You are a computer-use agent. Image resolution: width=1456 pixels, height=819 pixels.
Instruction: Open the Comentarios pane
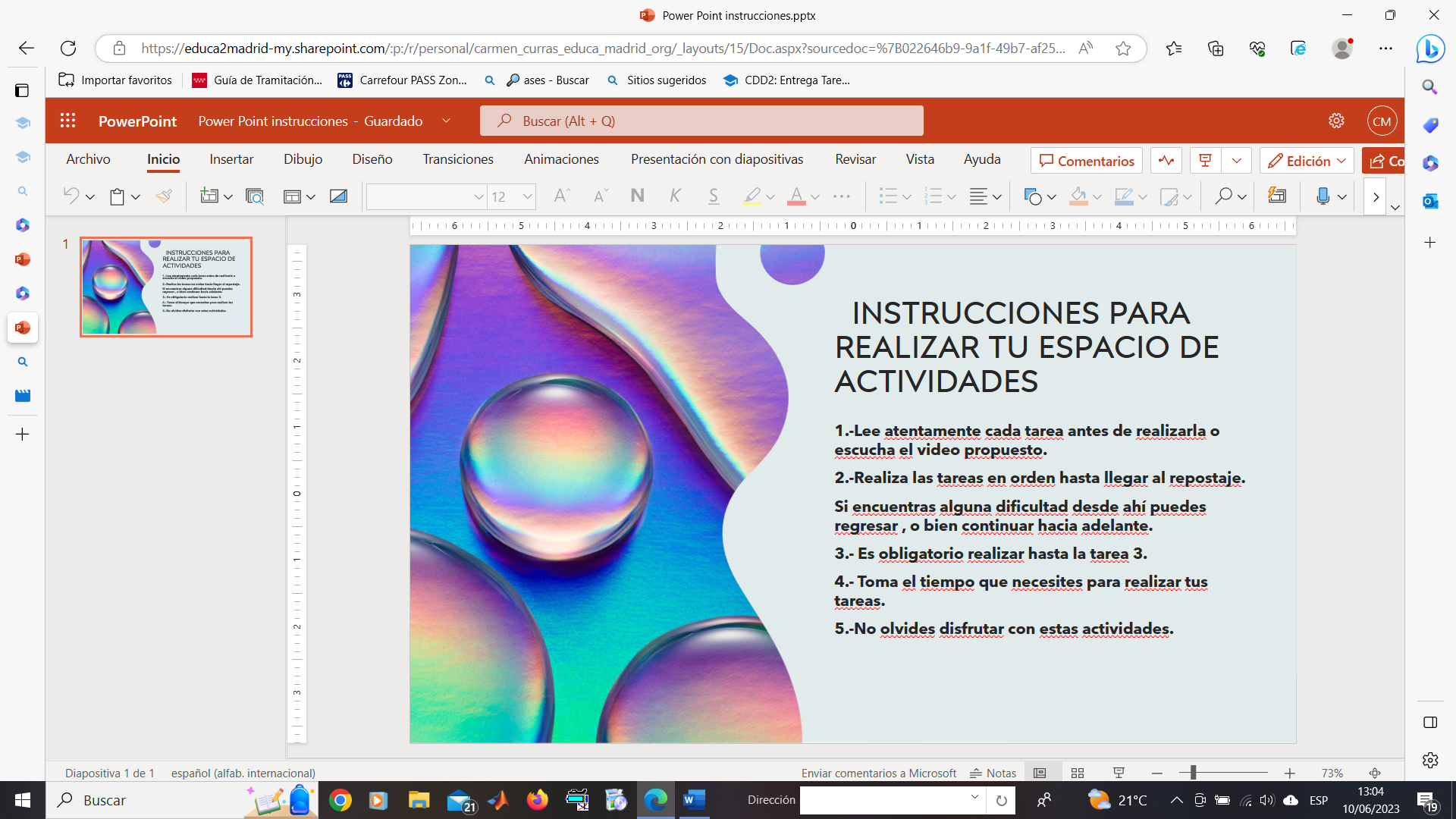1086,161
